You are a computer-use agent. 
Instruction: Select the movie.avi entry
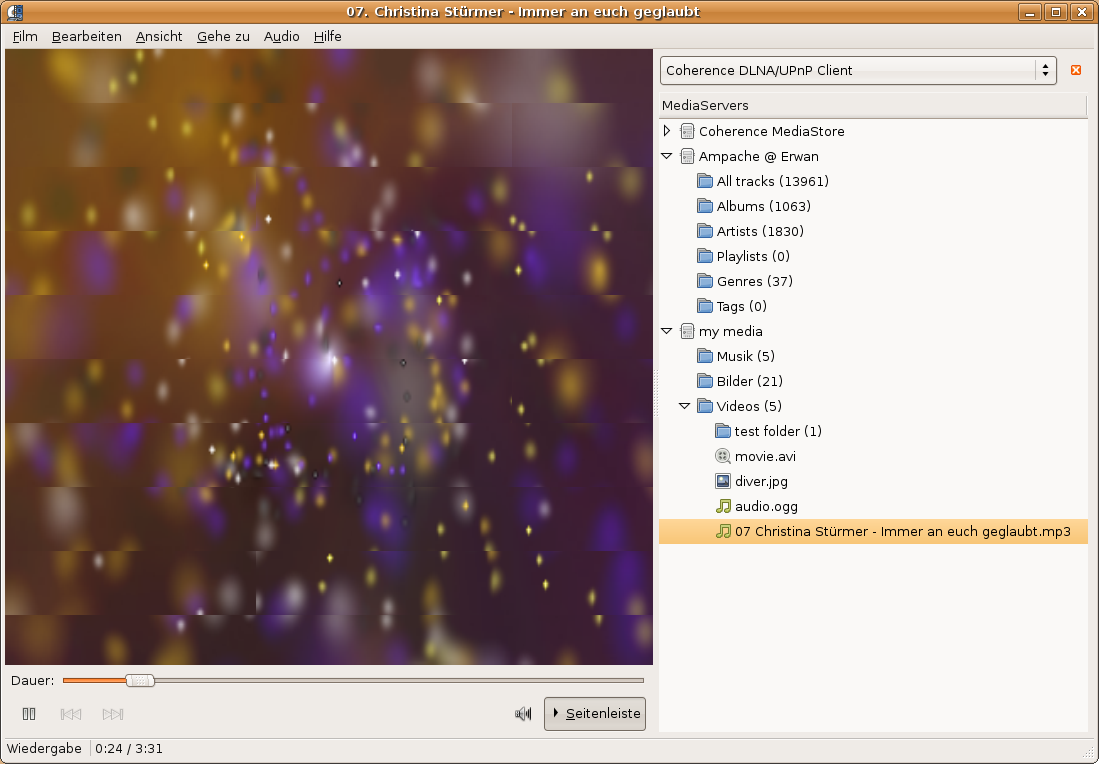[765, 456]
